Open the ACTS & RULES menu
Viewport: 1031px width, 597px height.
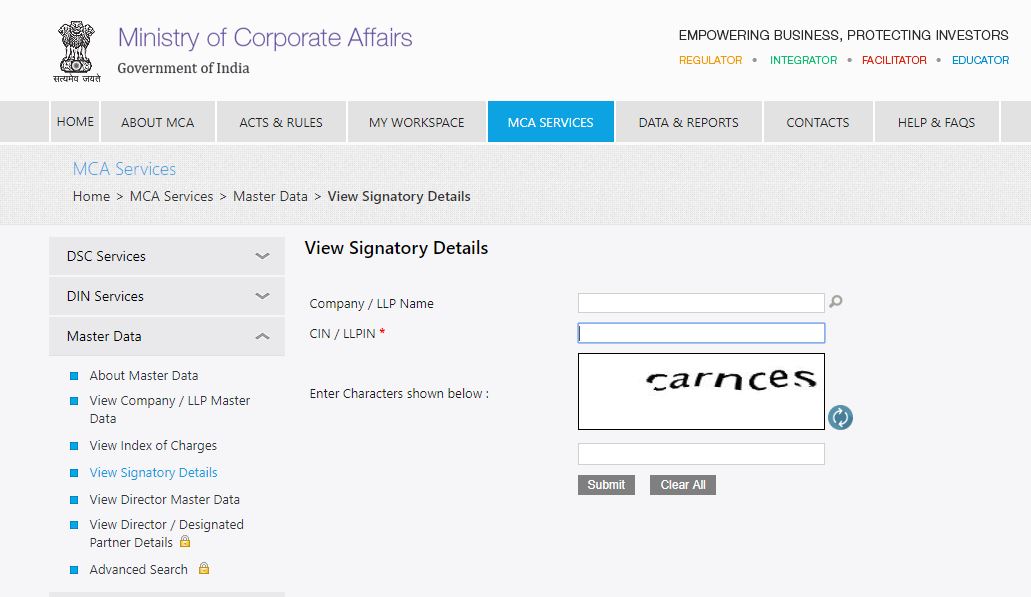click(281, 121)
